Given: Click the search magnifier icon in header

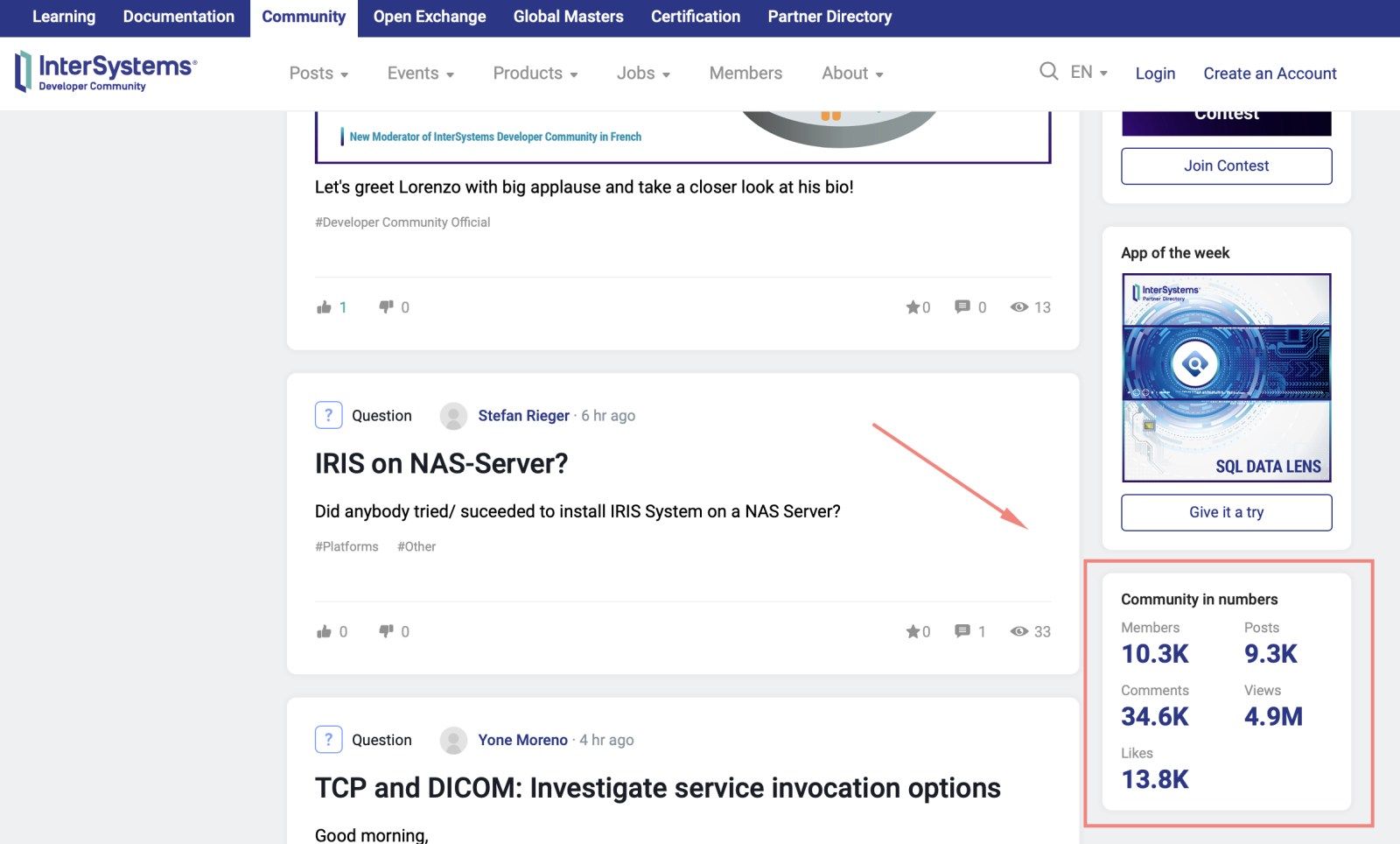Looking at the screenshot, I should (1048, 72).
